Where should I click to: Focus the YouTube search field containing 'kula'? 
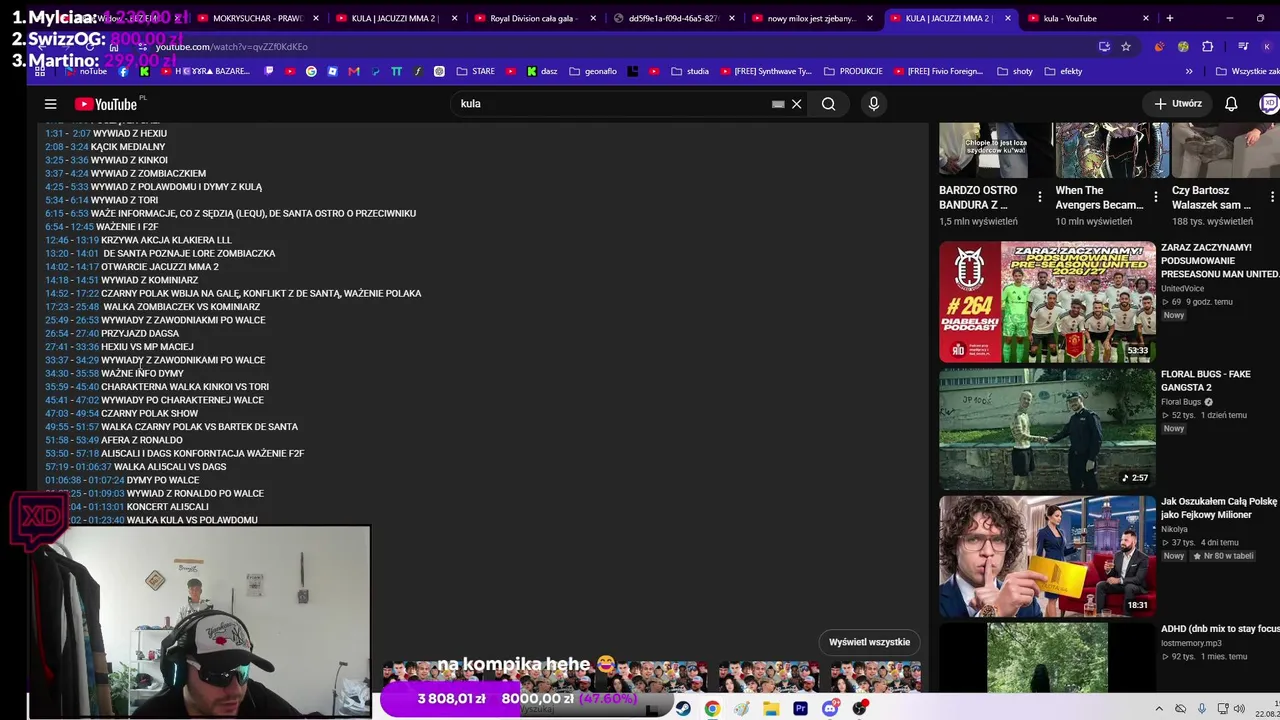click(x=610, y=104)
